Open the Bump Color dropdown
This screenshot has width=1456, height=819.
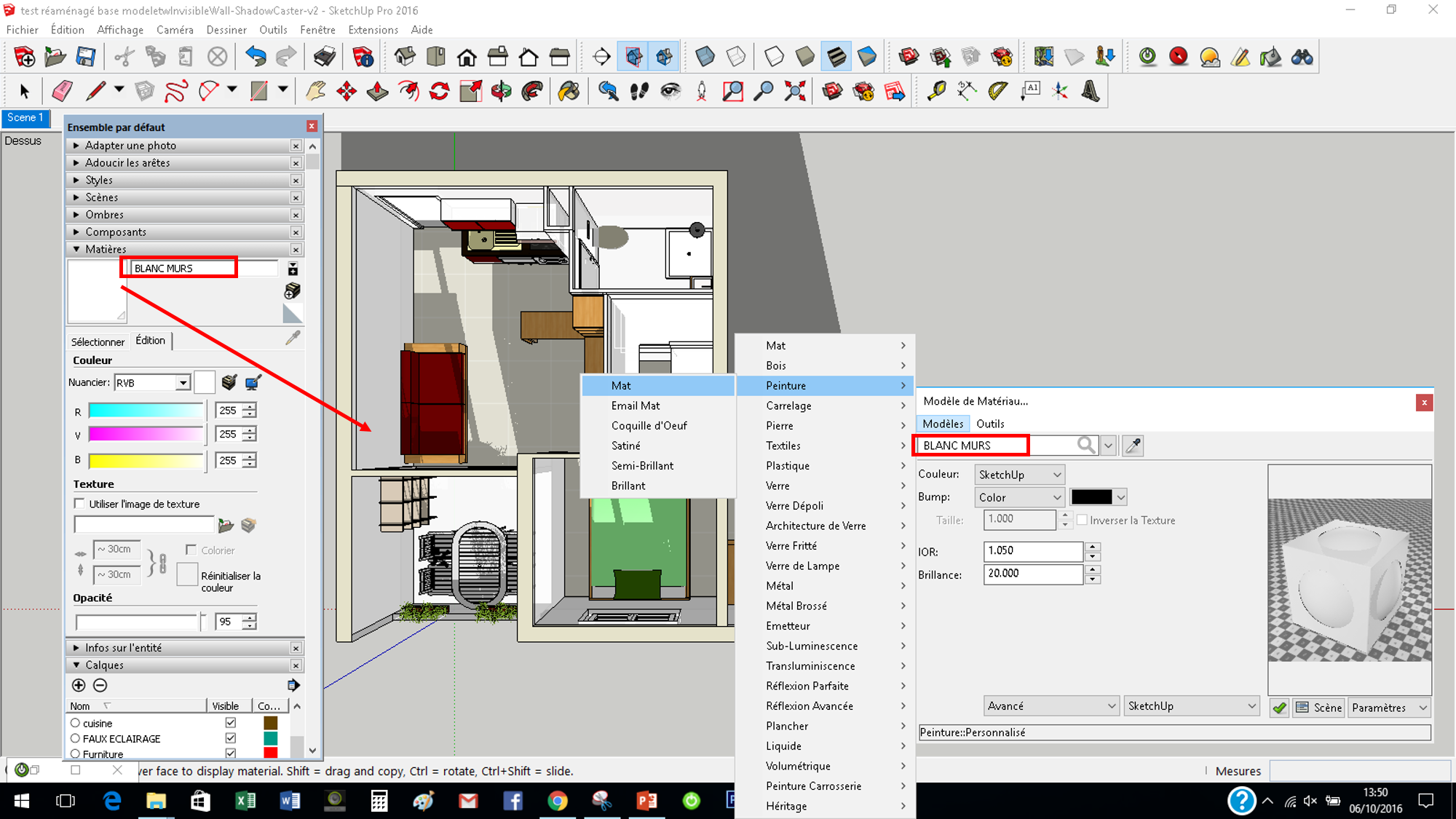[1019, 497]
